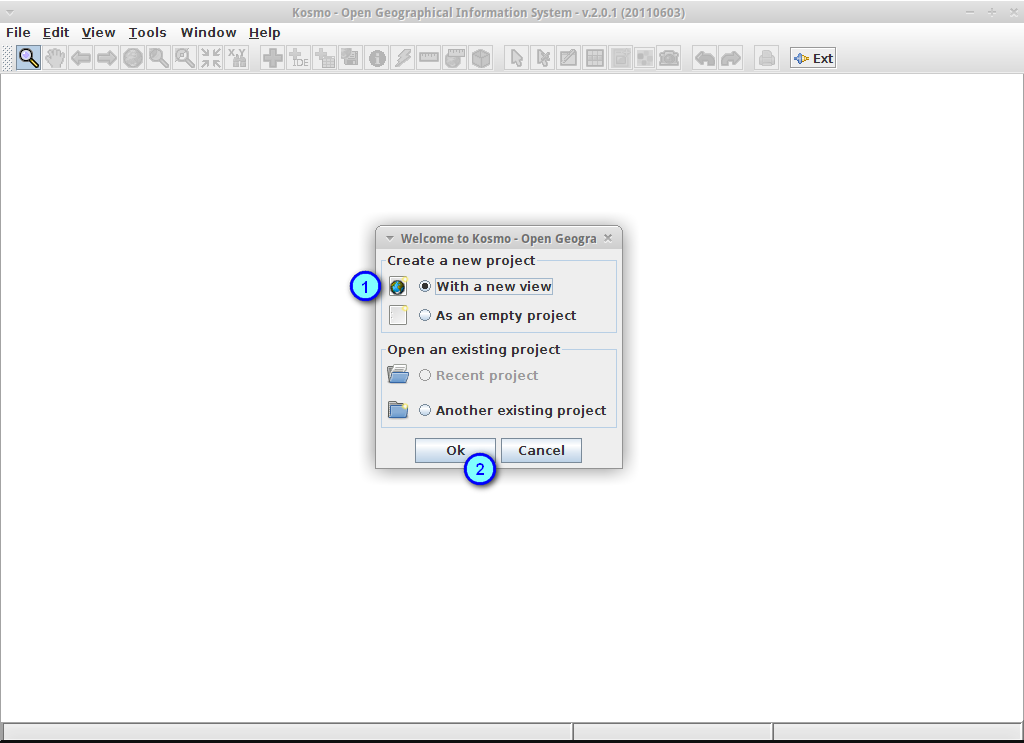Screen dimensions: 1024x743
Task: Click the add IDE layer icon
Action: click(x=298, y=58)
